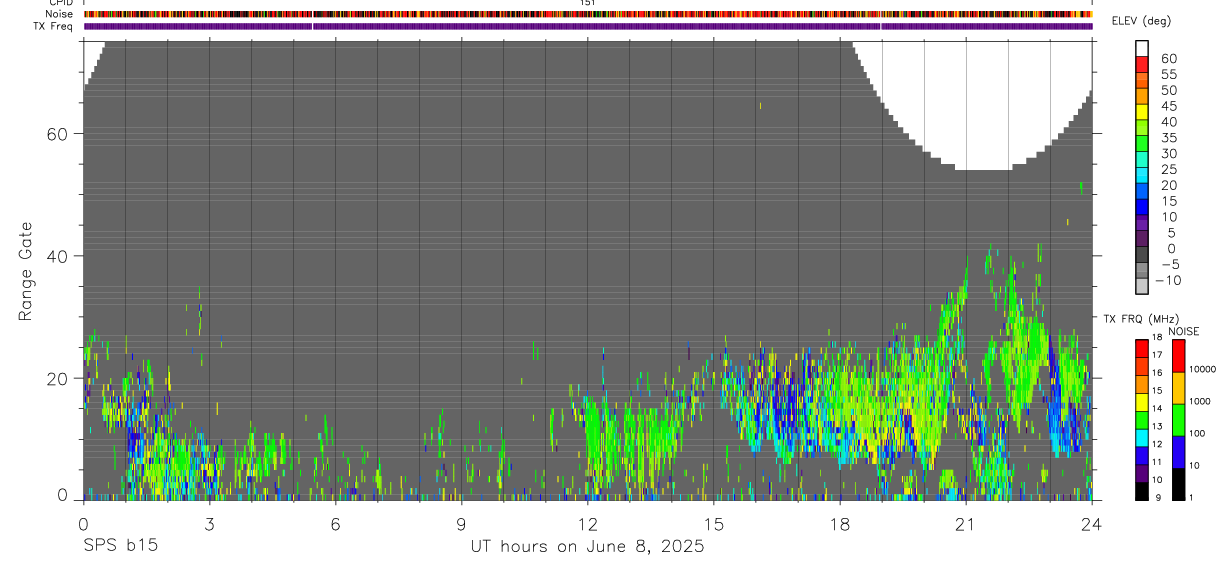Click the '151' CPID value above the plot

(x=588, y=3)
